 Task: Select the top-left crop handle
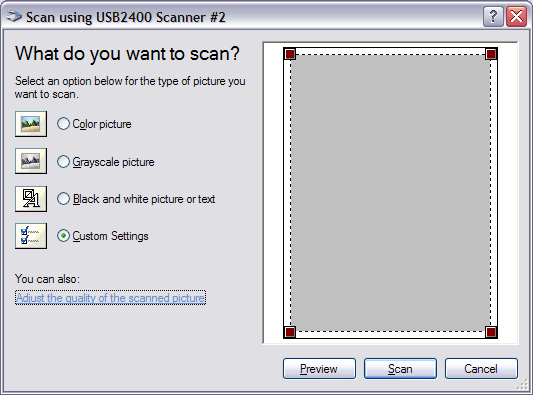tap(290, 54)
